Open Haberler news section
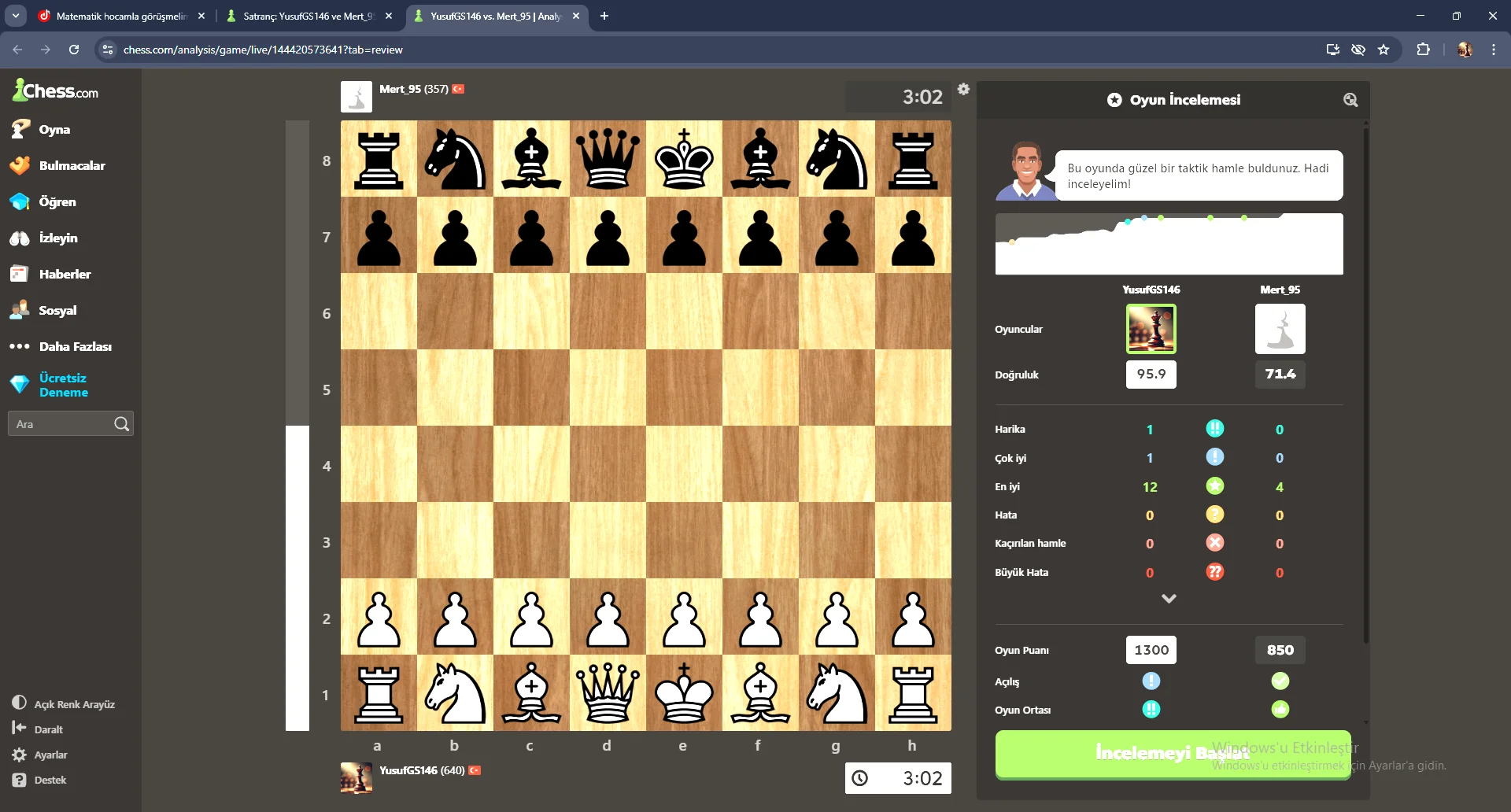 click(x=51, y=275)
